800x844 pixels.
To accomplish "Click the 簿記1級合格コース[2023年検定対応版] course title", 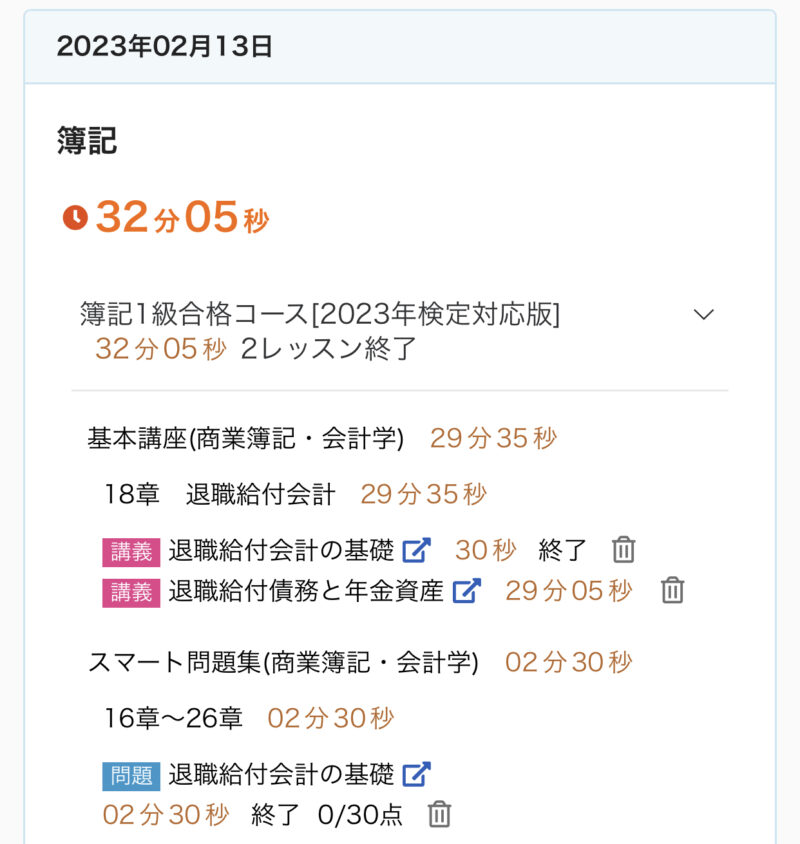I will click(x=320, y=314).
